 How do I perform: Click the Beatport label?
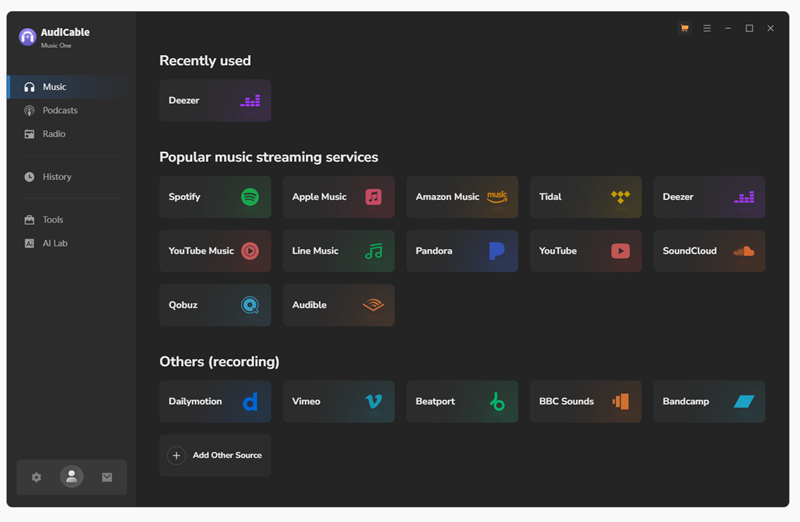[435, 402]
